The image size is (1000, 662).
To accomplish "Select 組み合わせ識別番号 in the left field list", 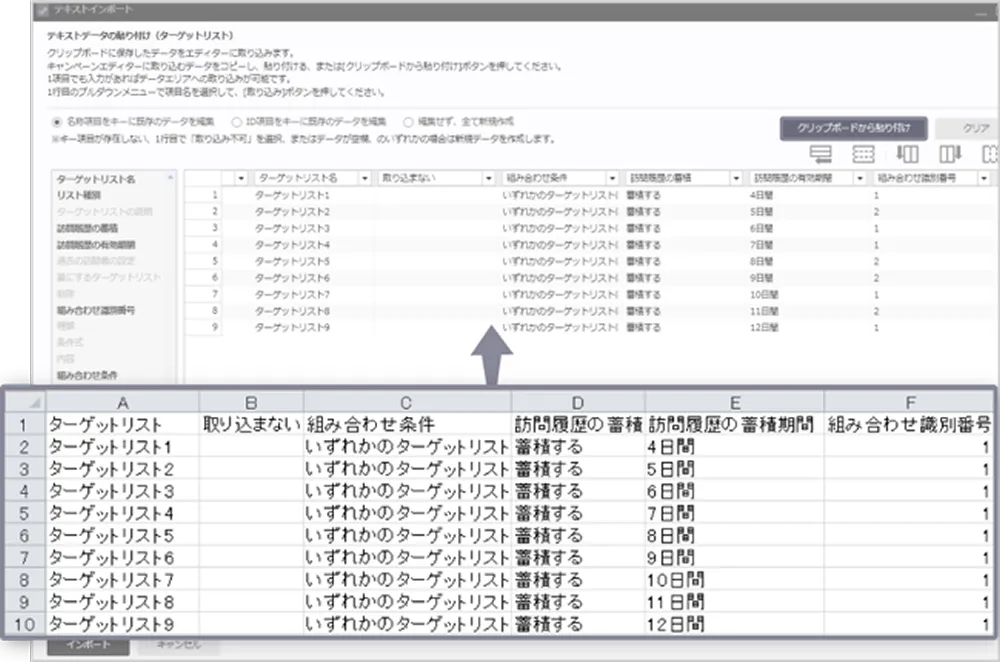I will tap(96, 310).
